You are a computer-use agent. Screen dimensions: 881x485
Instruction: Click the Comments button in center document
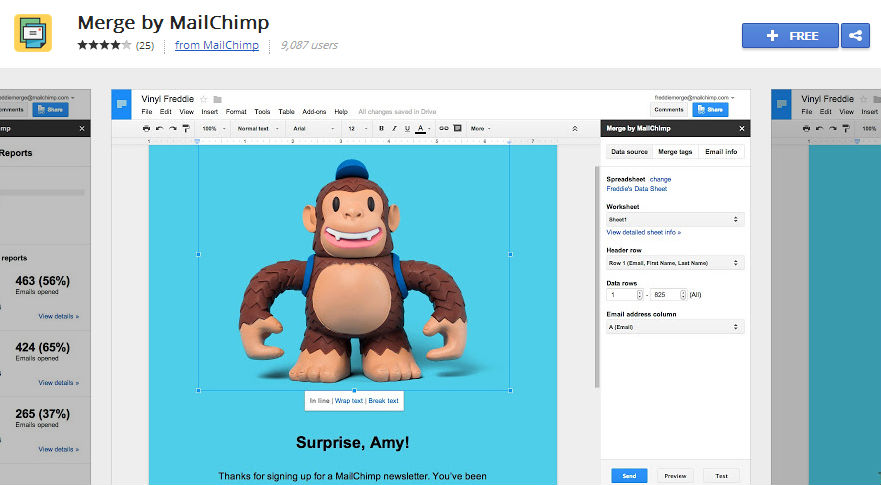point(669,110)
